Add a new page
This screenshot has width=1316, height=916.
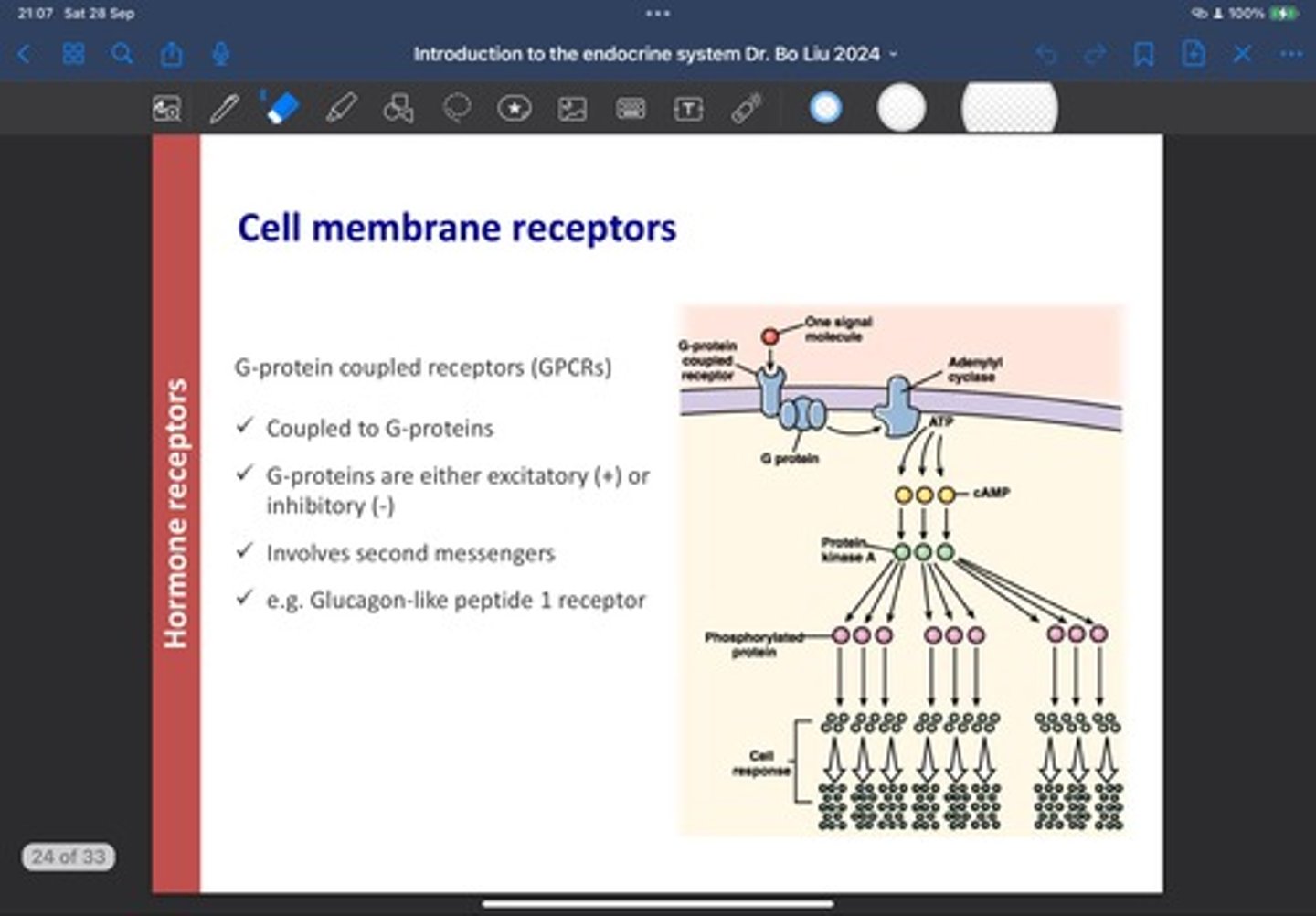1194,54
